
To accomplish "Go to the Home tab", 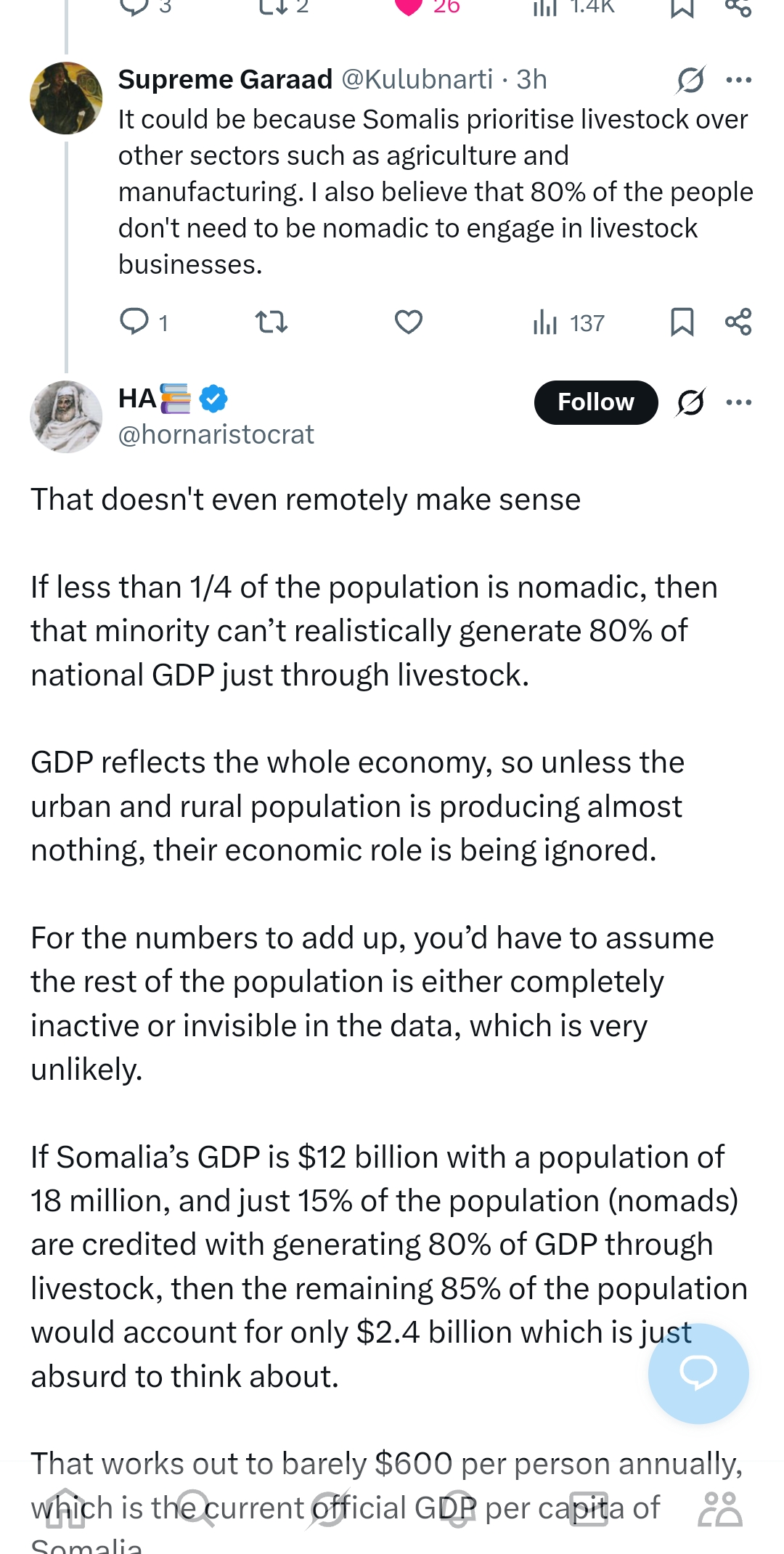I will click(x=65, y=1510).
